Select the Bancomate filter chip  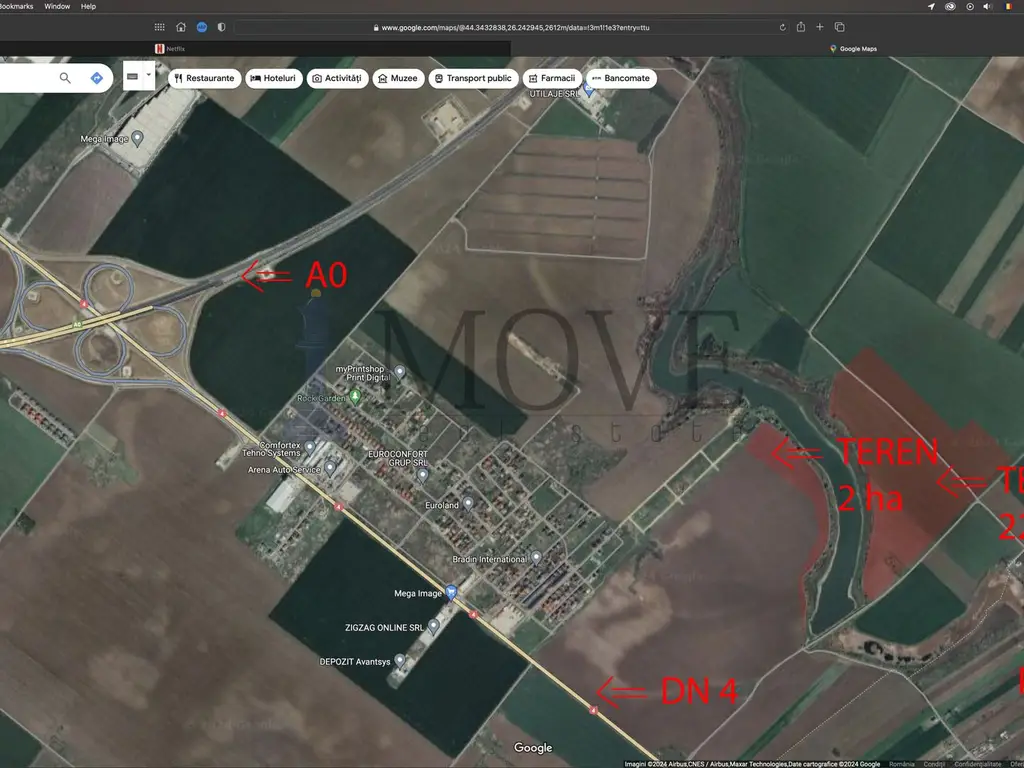(x=621, y=78)
